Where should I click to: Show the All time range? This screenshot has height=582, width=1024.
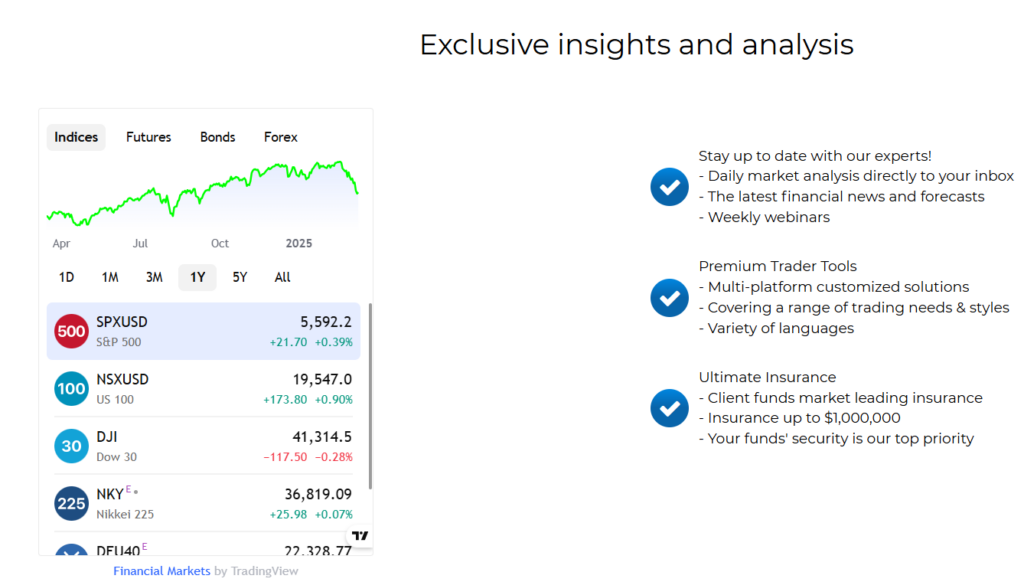coord(283,277)
